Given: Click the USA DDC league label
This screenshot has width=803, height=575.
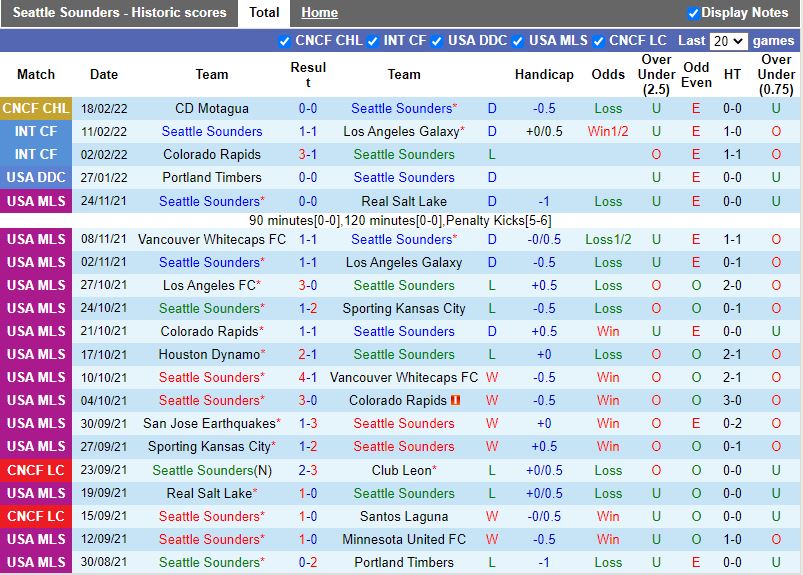Looking at the screenshot, I should 36,178.
